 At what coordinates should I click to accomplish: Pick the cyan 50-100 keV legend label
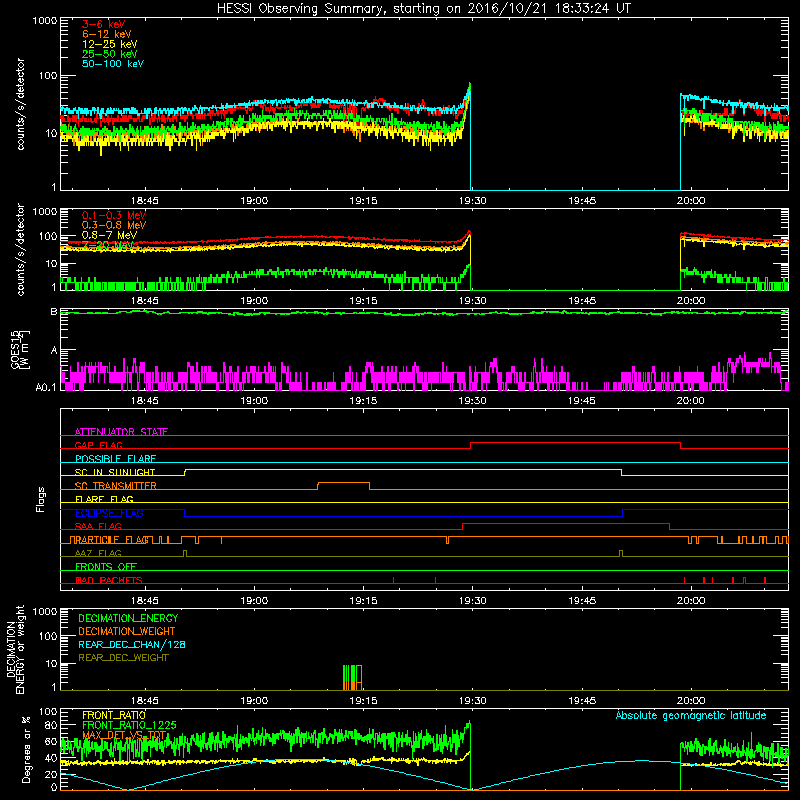point(113,64)
